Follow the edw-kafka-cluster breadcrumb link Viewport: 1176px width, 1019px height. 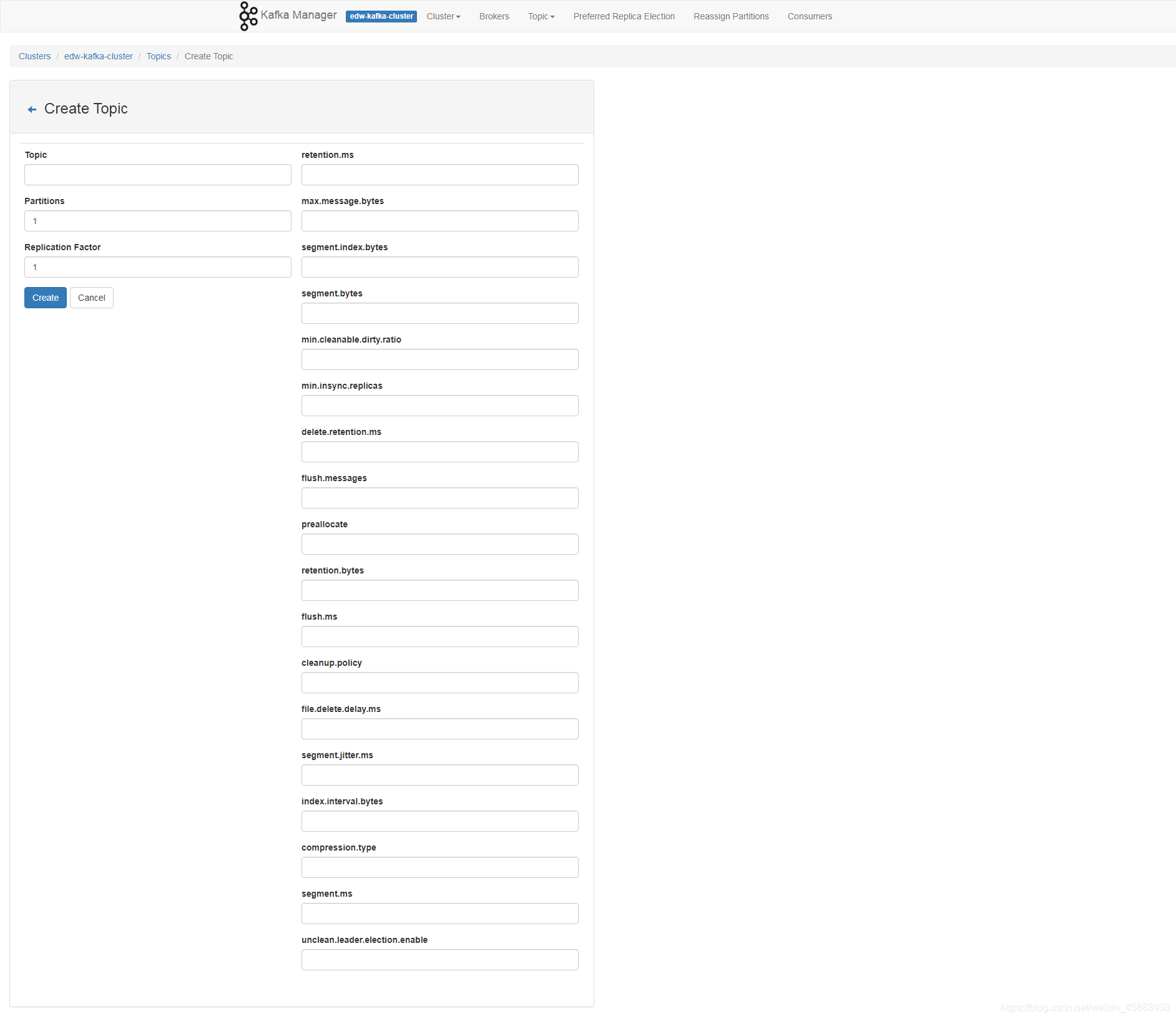tap(99, 56)
